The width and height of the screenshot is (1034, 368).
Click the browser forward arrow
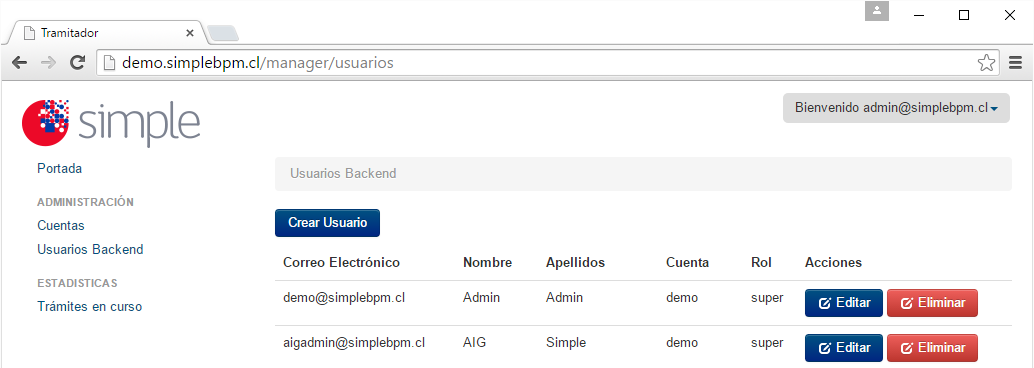pos(48,63)
